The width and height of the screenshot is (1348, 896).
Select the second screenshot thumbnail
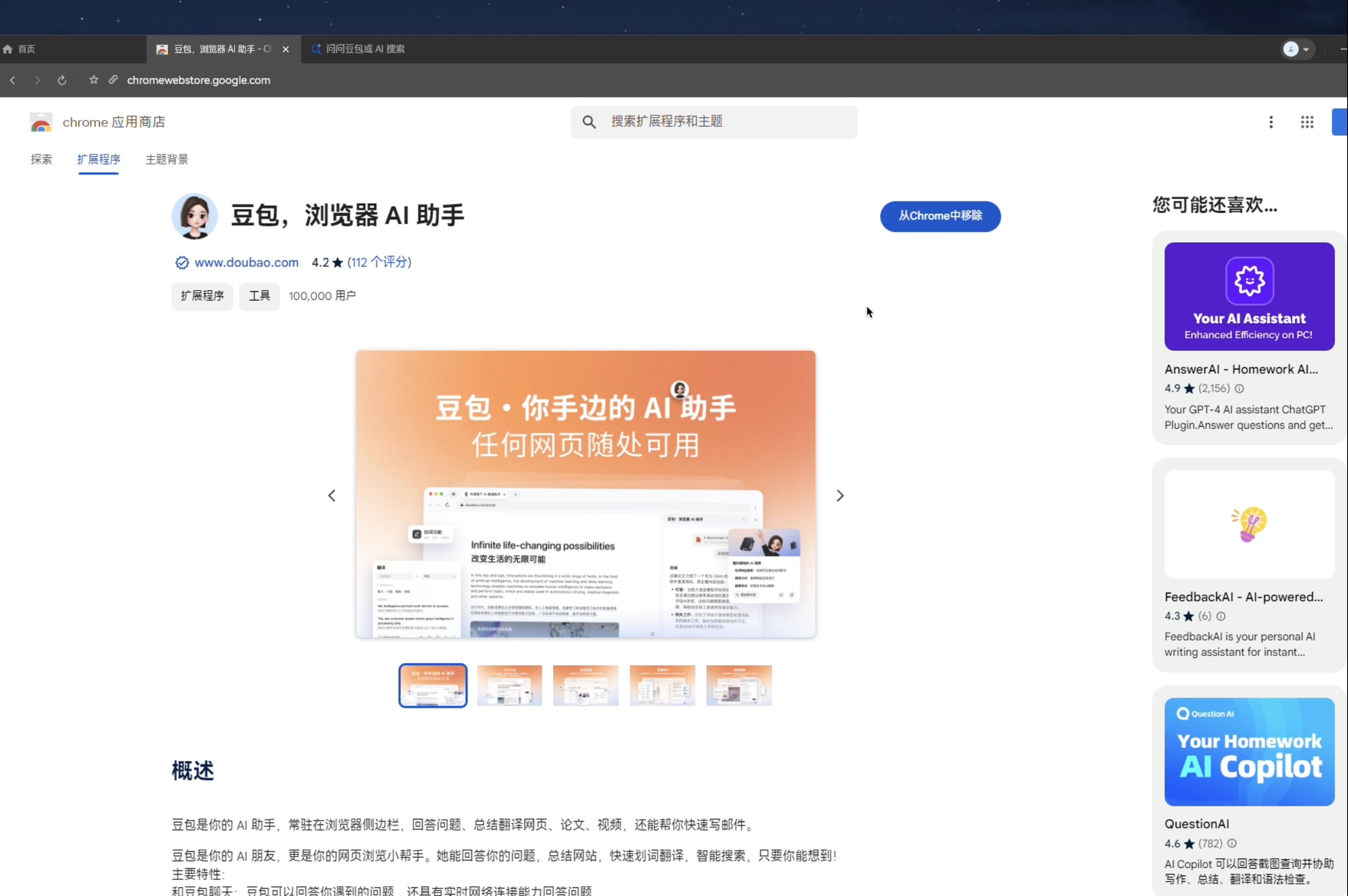click(509, 685)
